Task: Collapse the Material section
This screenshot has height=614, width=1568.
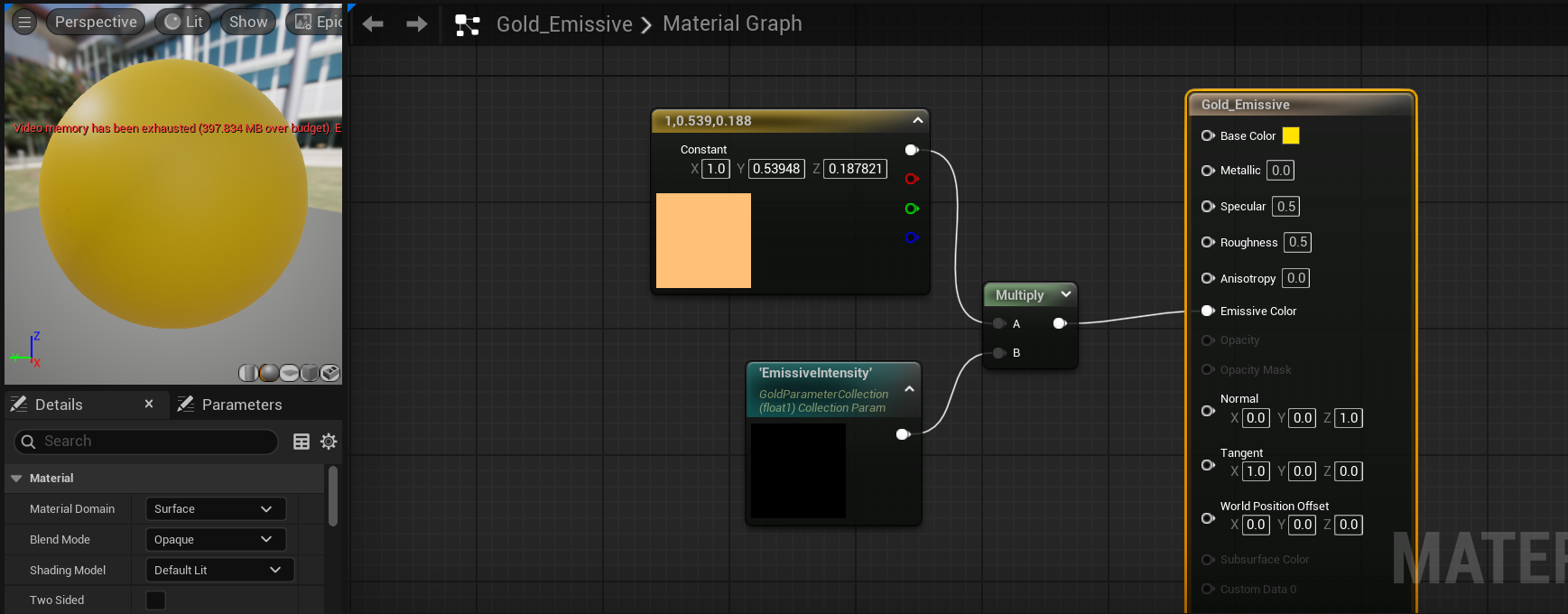Action: click(x=16, y=479)
